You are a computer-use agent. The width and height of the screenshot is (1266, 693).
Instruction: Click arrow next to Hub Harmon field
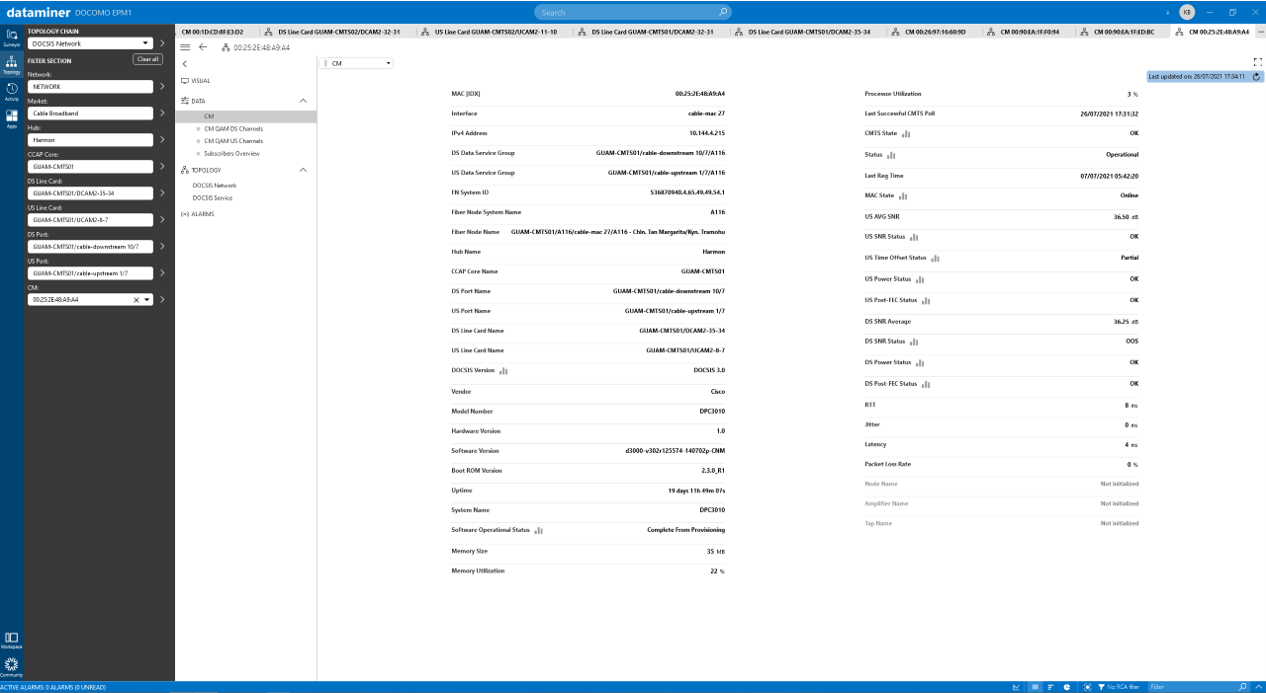pos(162,140)
